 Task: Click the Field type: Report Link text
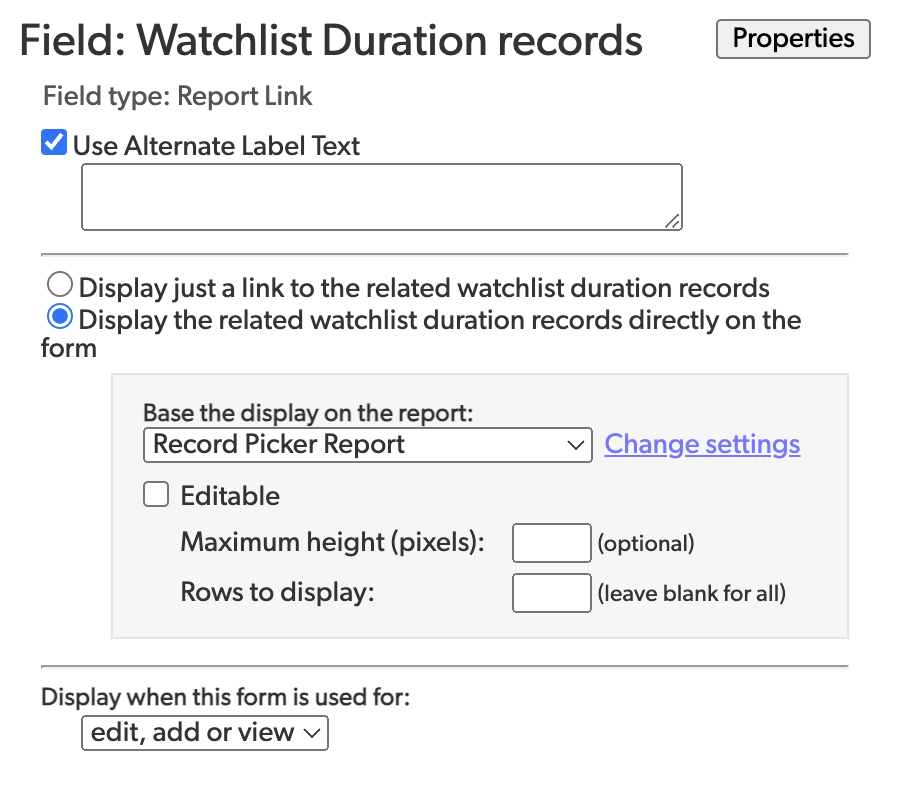pos(177,96)
